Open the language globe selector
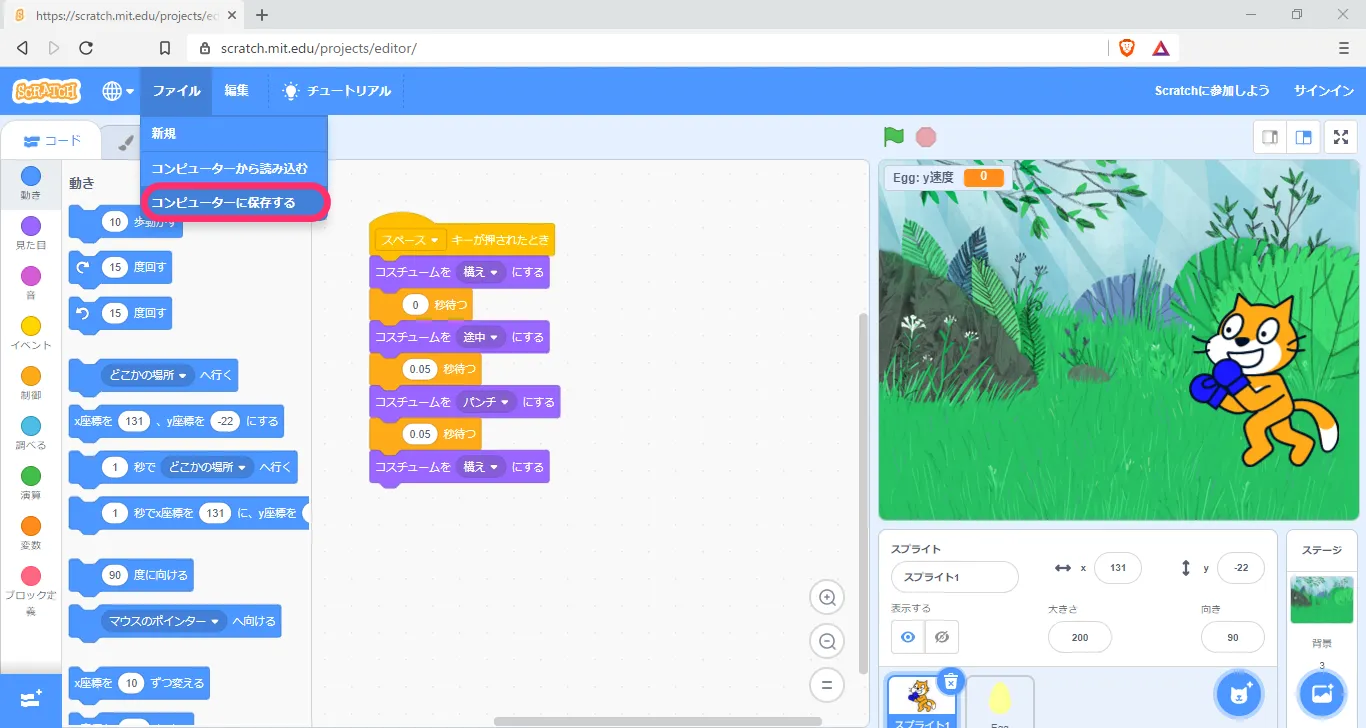1366x728 pixels. point(118,91)
